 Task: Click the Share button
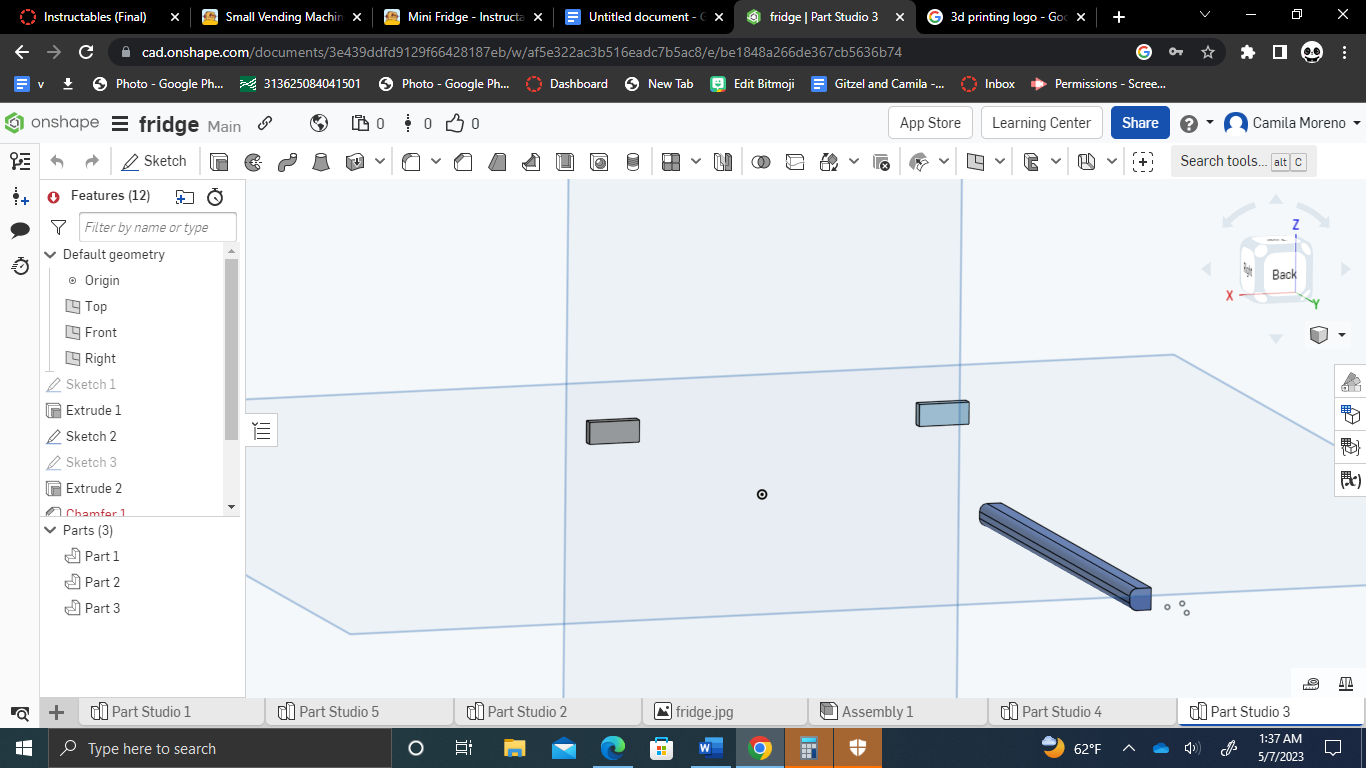[x=1139, y=122]
